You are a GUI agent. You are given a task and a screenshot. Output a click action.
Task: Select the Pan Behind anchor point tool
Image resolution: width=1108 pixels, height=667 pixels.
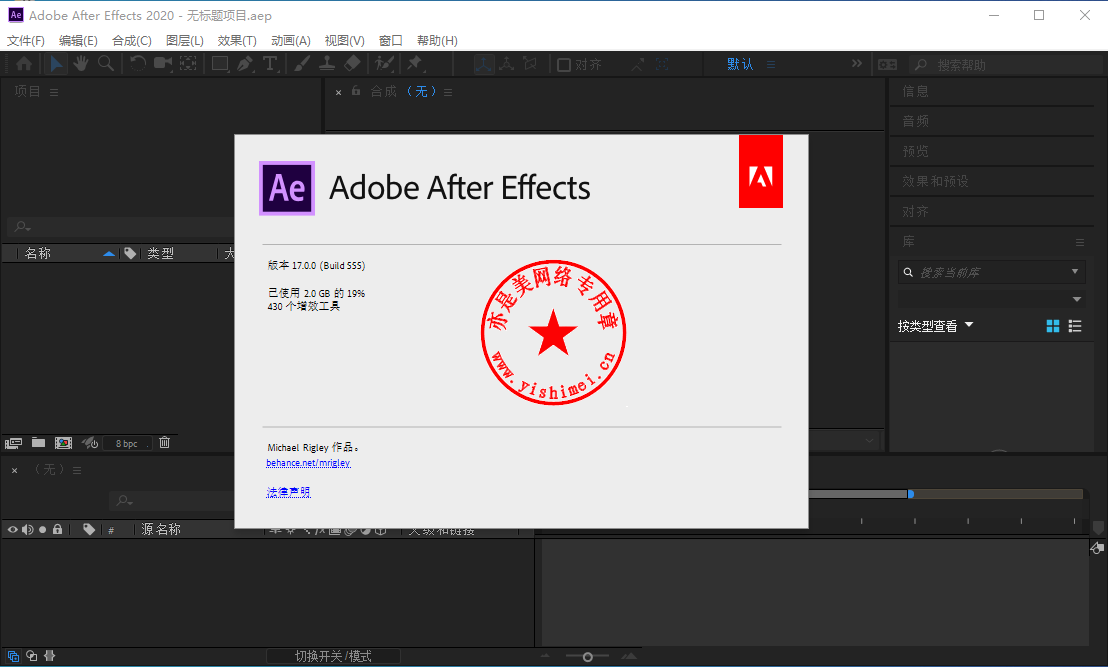188,64
